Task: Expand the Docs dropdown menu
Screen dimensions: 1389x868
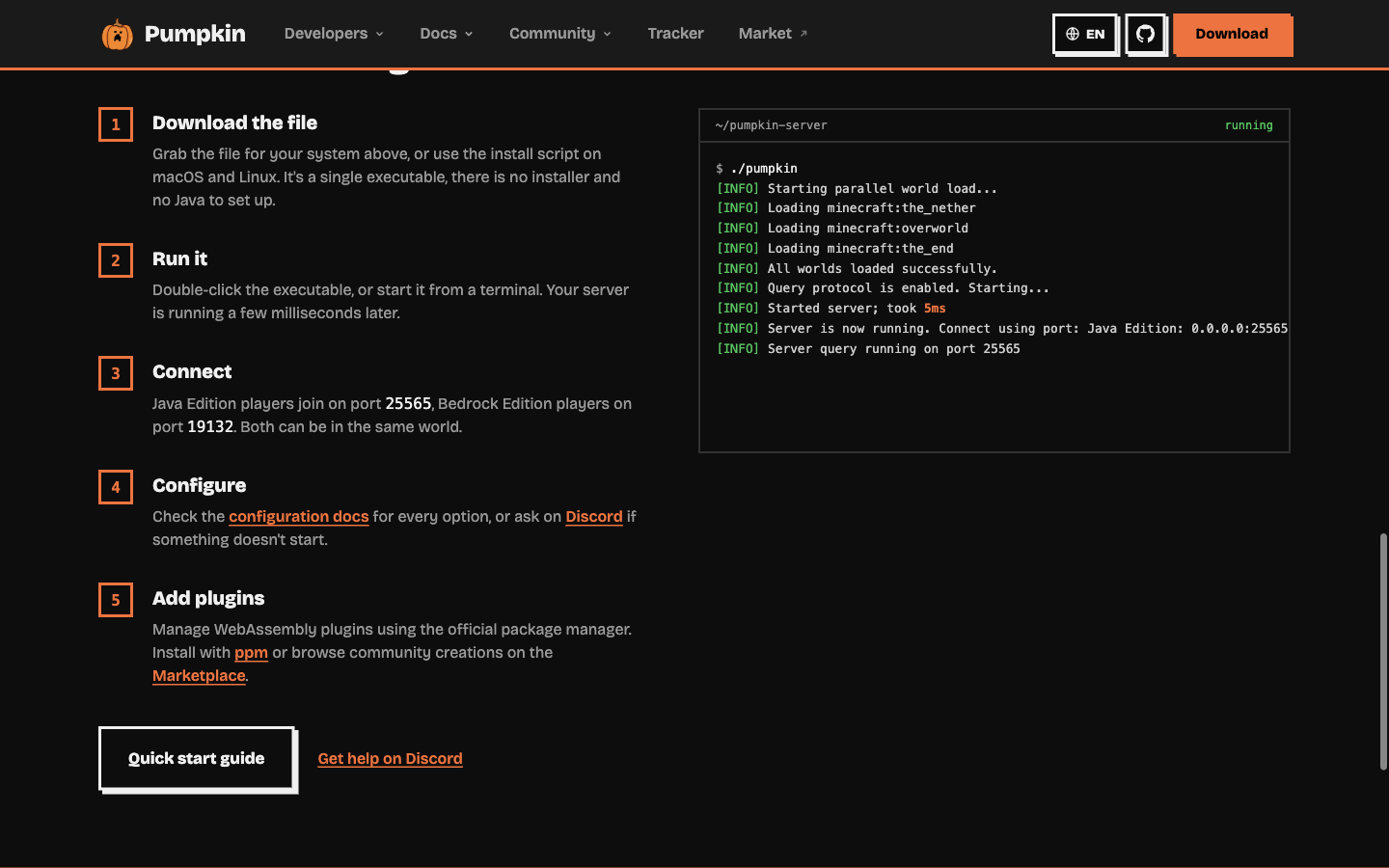Action: [x=447, y=34]
